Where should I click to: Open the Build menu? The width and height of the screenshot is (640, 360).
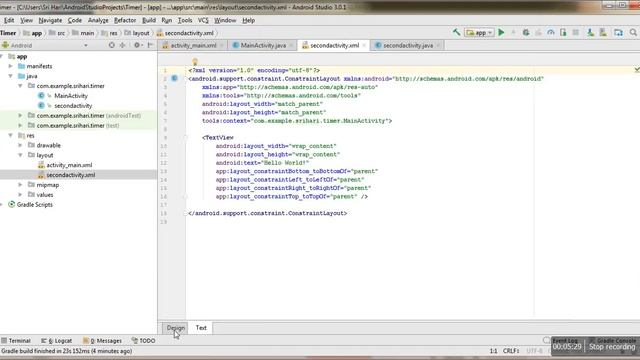coord(149,20)
